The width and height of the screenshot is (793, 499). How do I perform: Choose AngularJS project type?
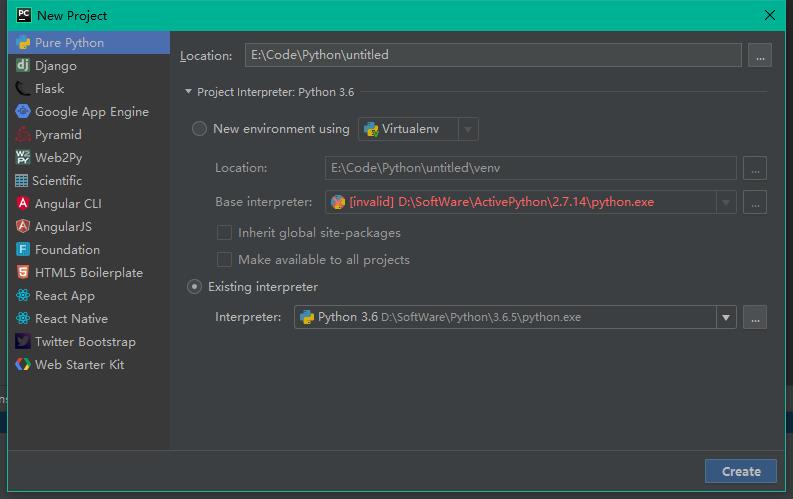89,226
